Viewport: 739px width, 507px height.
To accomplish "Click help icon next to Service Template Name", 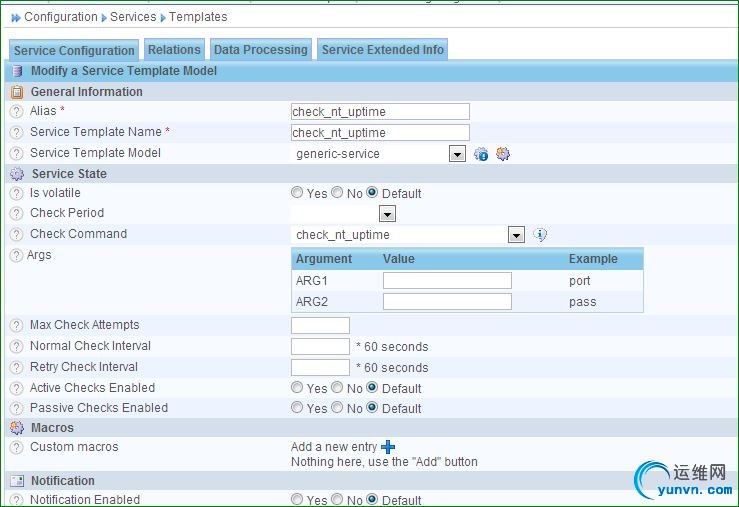I will 16,132.
